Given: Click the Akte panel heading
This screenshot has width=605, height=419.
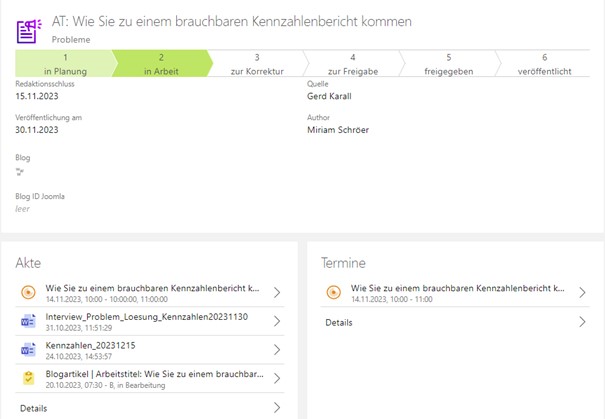Looking at the screenshot, I should tap(28, 263).
